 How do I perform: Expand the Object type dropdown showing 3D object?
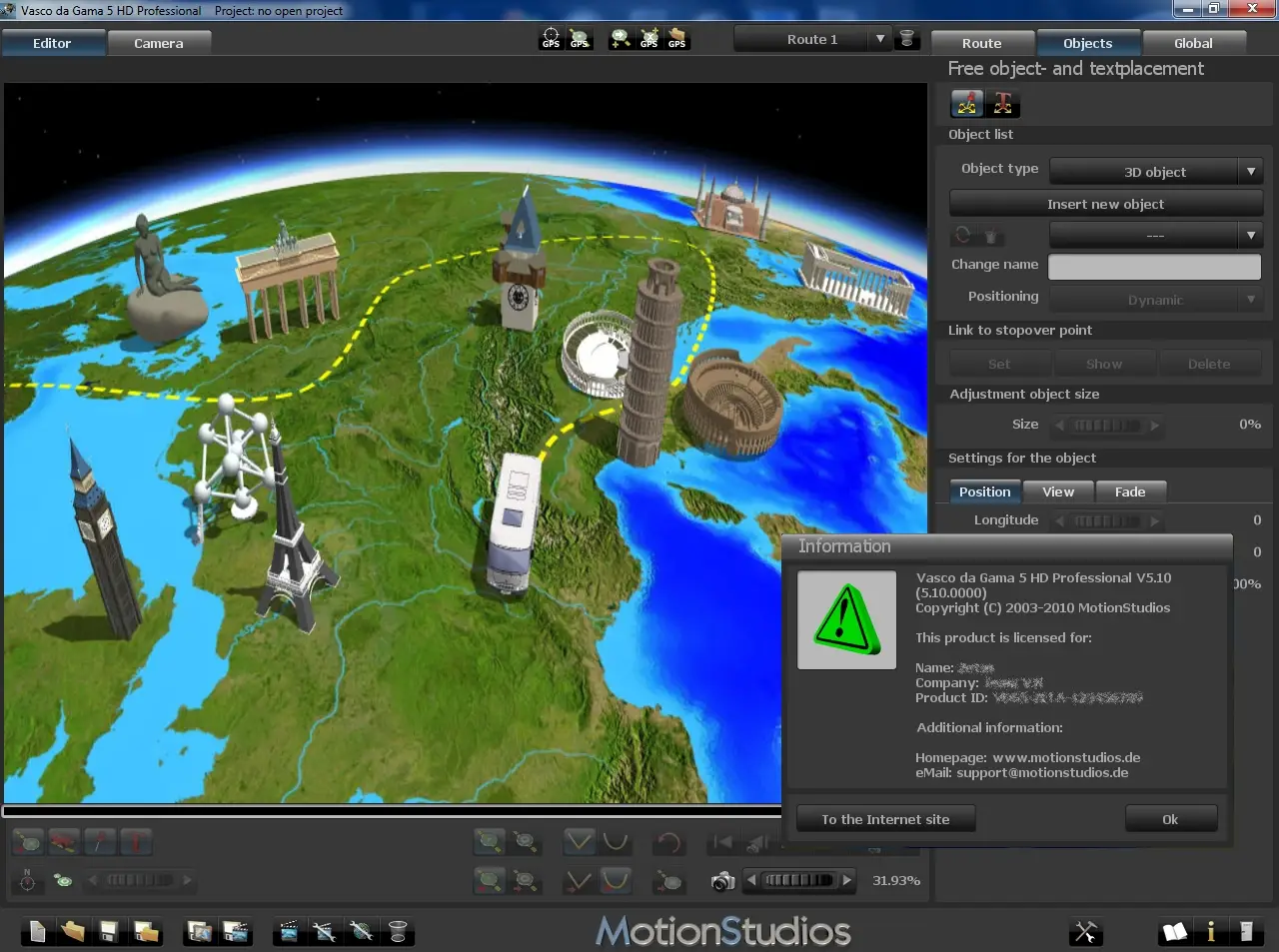click(1156, 171)
